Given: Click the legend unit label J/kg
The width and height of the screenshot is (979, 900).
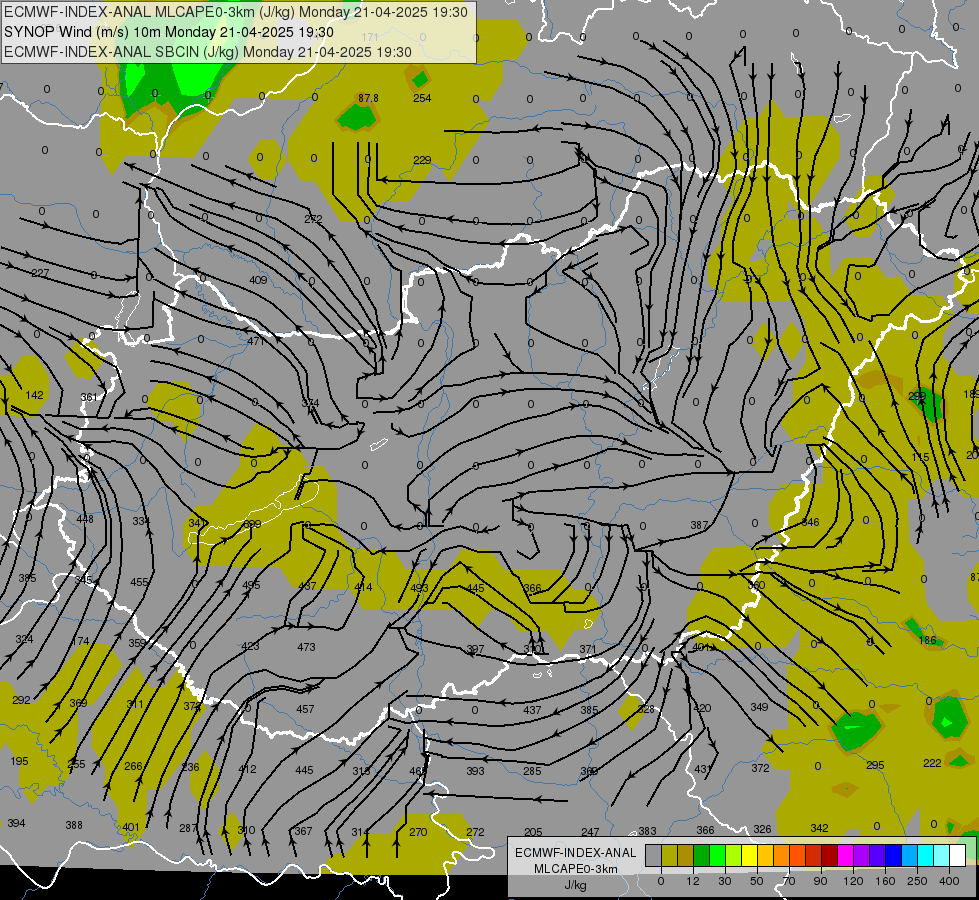Looking at the screenshot, I should [575, 885].
